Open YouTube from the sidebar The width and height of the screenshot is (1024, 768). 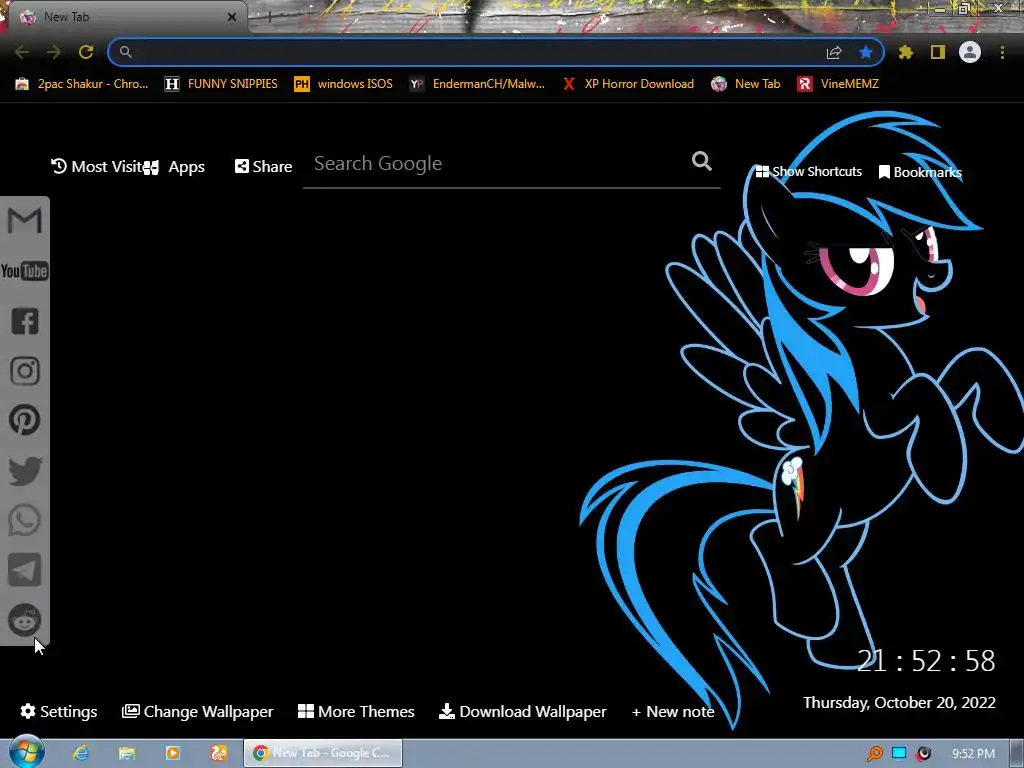(25, 271)
